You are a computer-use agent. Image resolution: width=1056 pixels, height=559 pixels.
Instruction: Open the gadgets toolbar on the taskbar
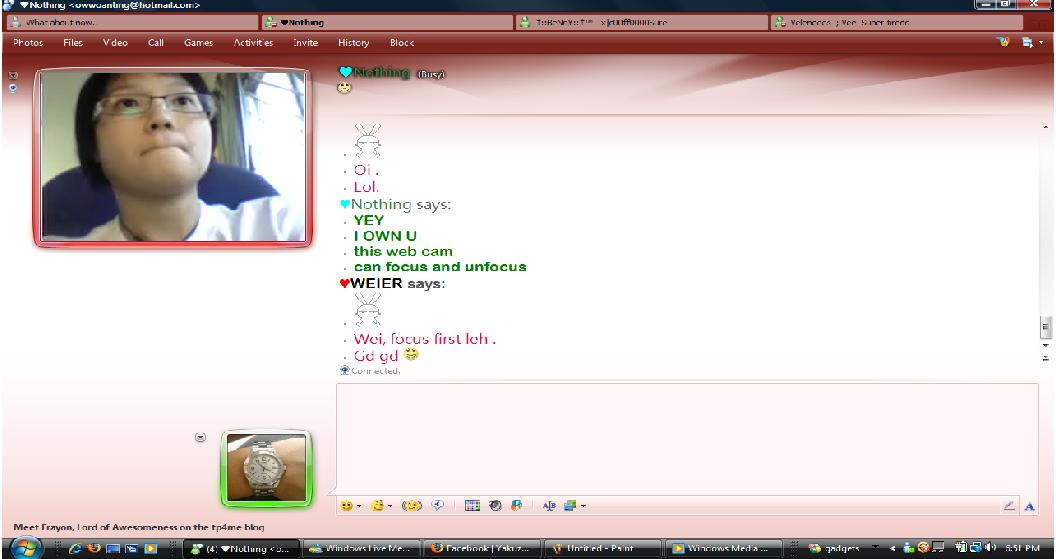point(834,548)
